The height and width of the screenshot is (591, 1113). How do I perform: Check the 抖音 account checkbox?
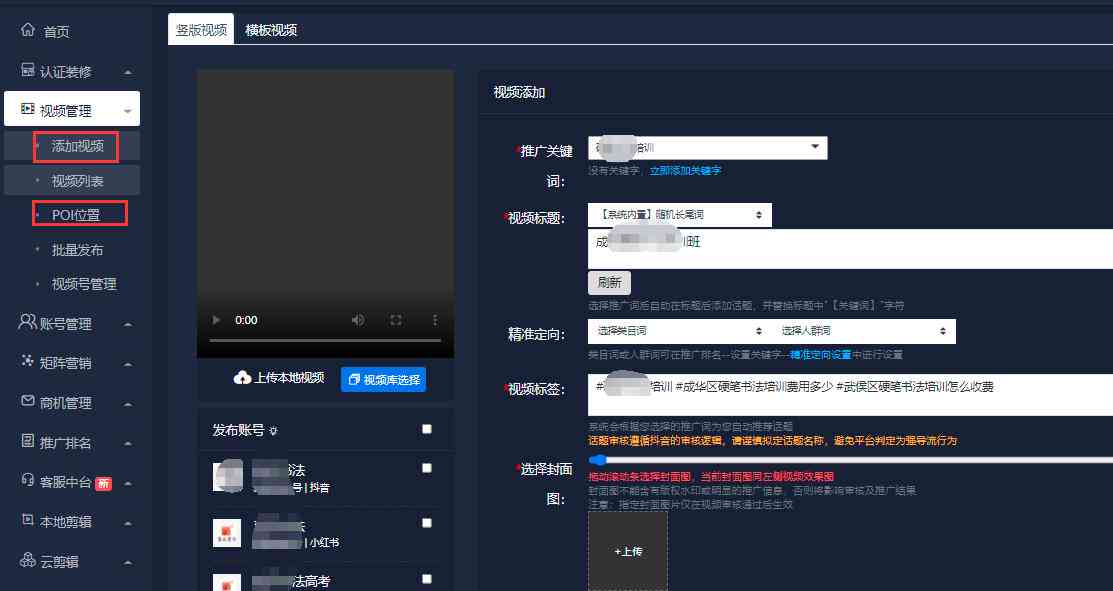[427, 468]
